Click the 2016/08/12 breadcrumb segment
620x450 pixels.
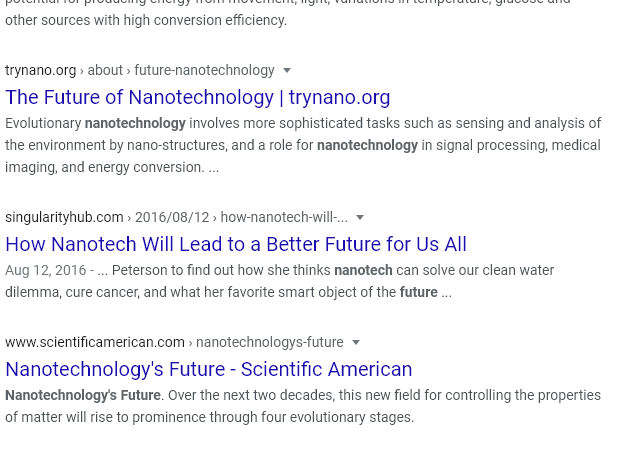click(172, 217)
